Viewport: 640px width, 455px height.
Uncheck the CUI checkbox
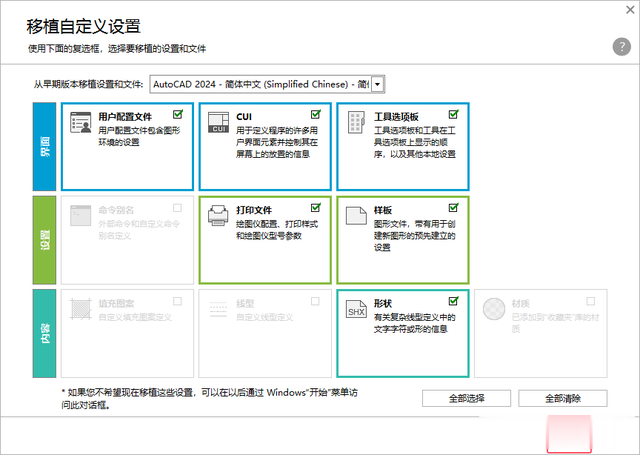[316, 114]
